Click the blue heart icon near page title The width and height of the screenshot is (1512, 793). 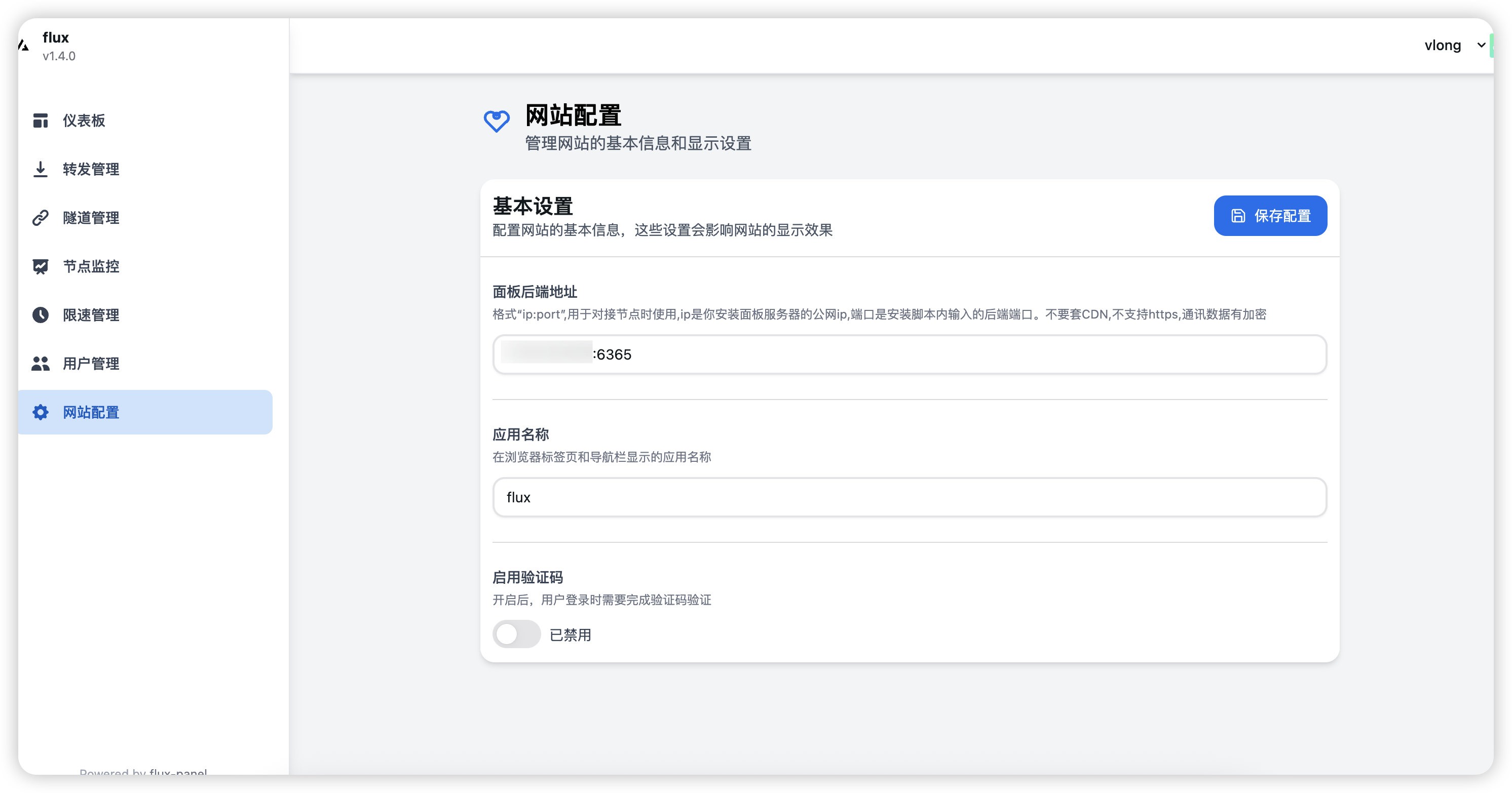point(497,121)
